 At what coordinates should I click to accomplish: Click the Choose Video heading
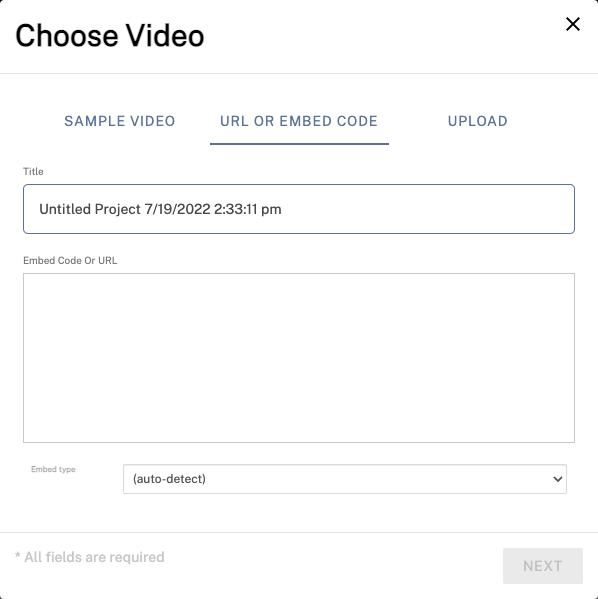110,36
